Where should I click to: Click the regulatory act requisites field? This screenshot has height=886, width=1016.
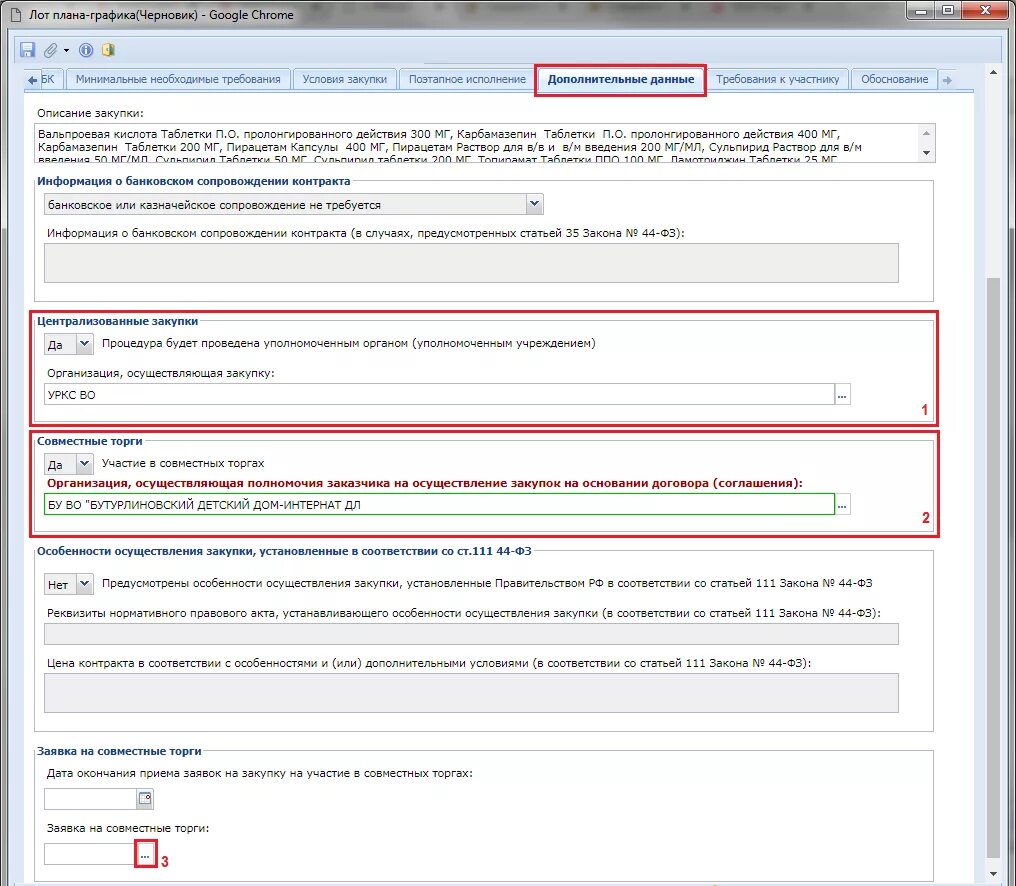click(471, 634)
